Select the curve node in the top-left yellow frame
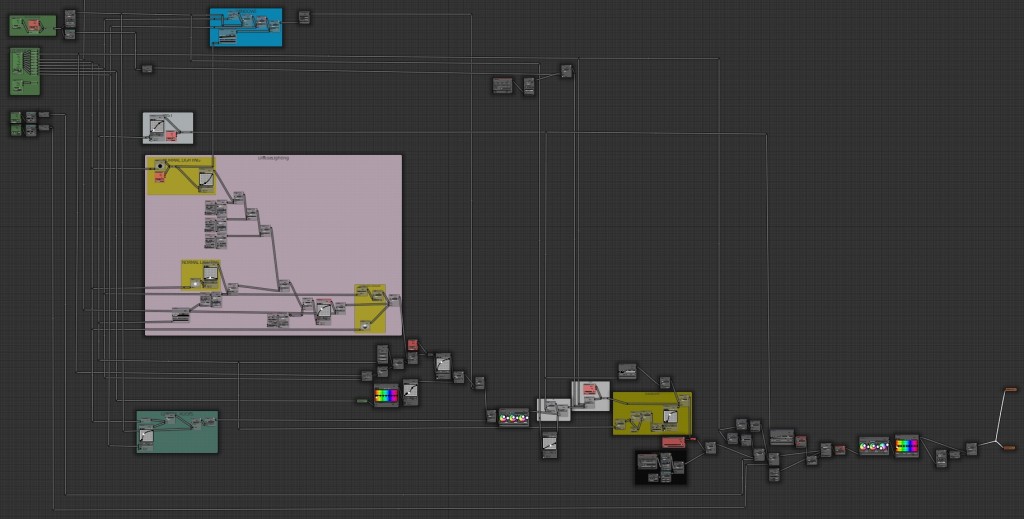1024x519 pixels. coord(205,181)
